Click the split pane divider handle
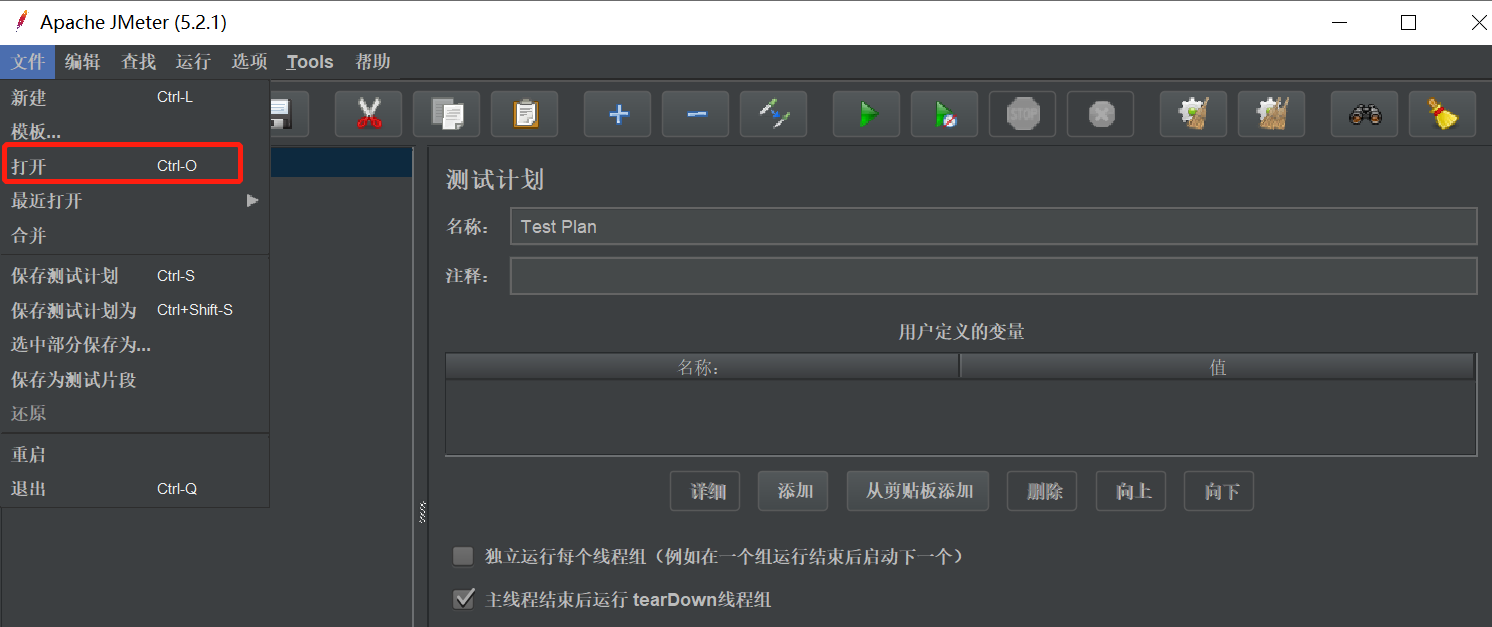Image resolution: width=1492 pixels, height=627 pixels. (421, 513)
